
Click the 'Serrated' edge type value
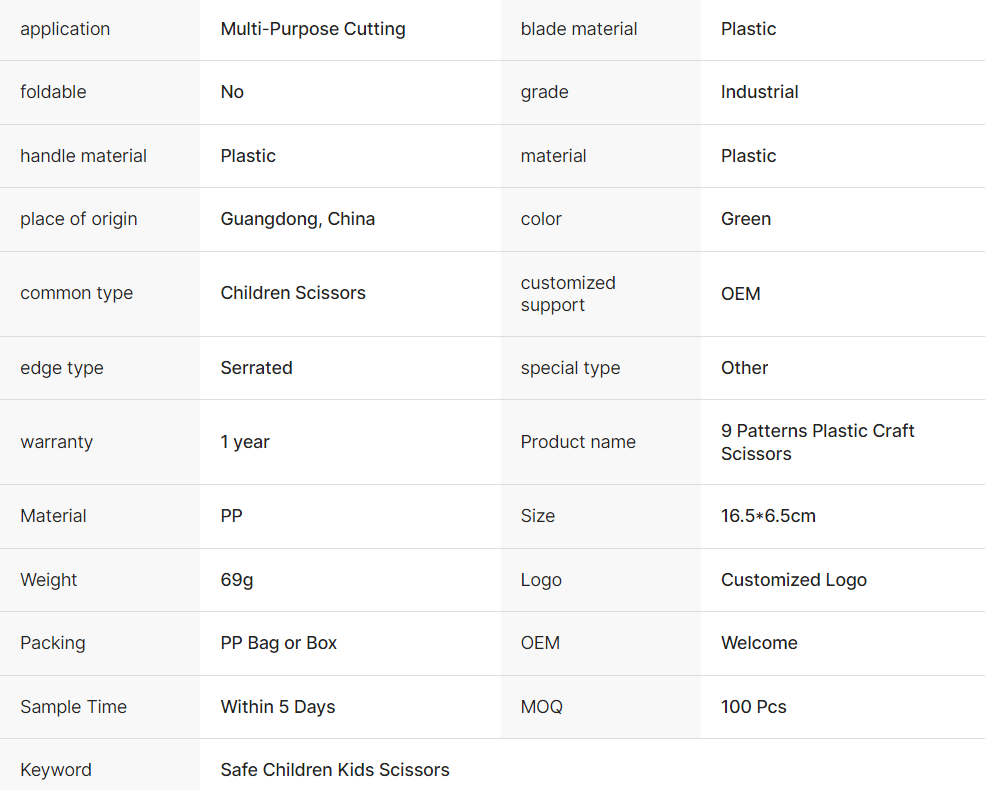click(x=257, y=368)
